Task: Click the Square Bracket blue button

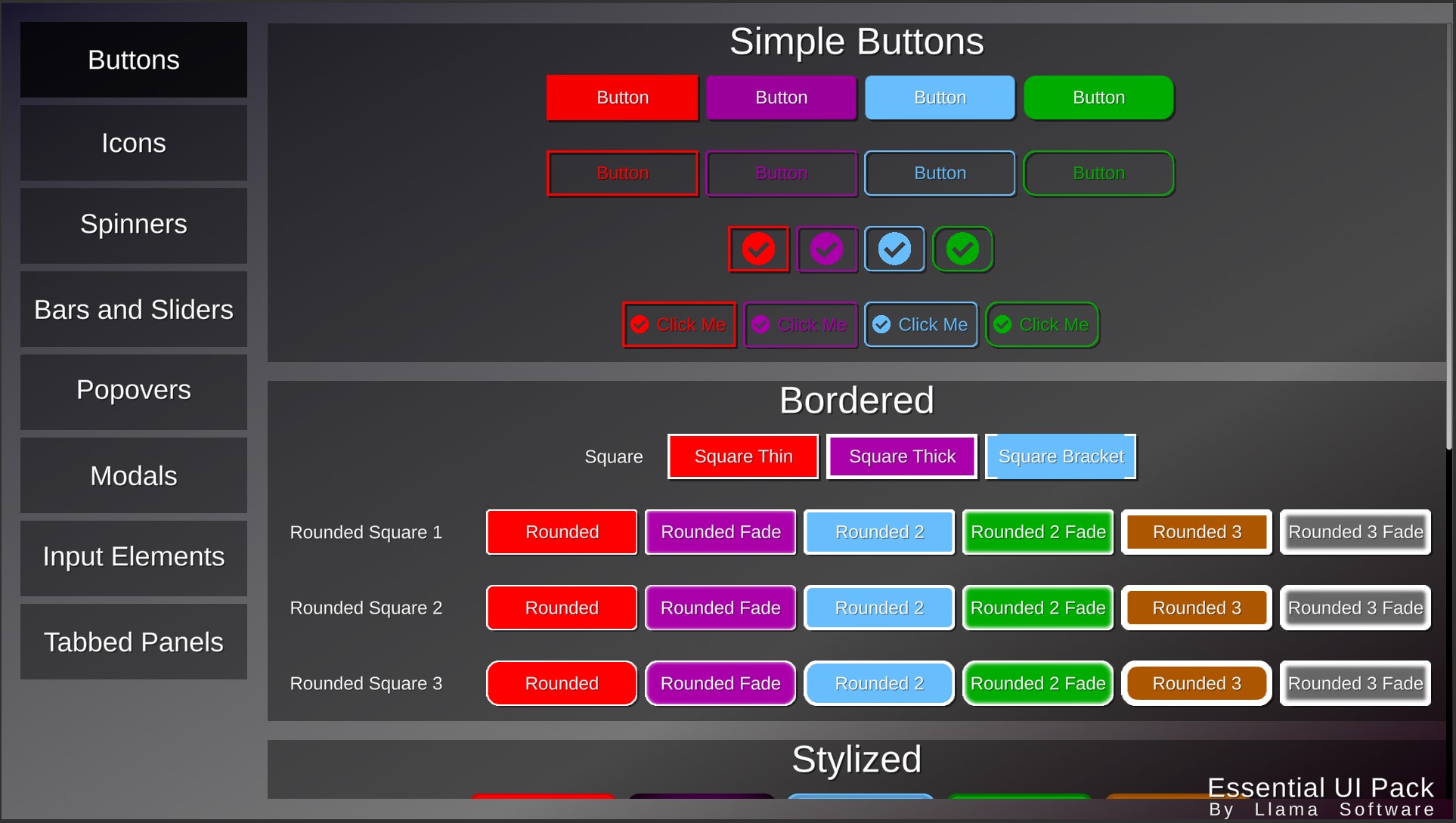Action: pos(1060,456)
